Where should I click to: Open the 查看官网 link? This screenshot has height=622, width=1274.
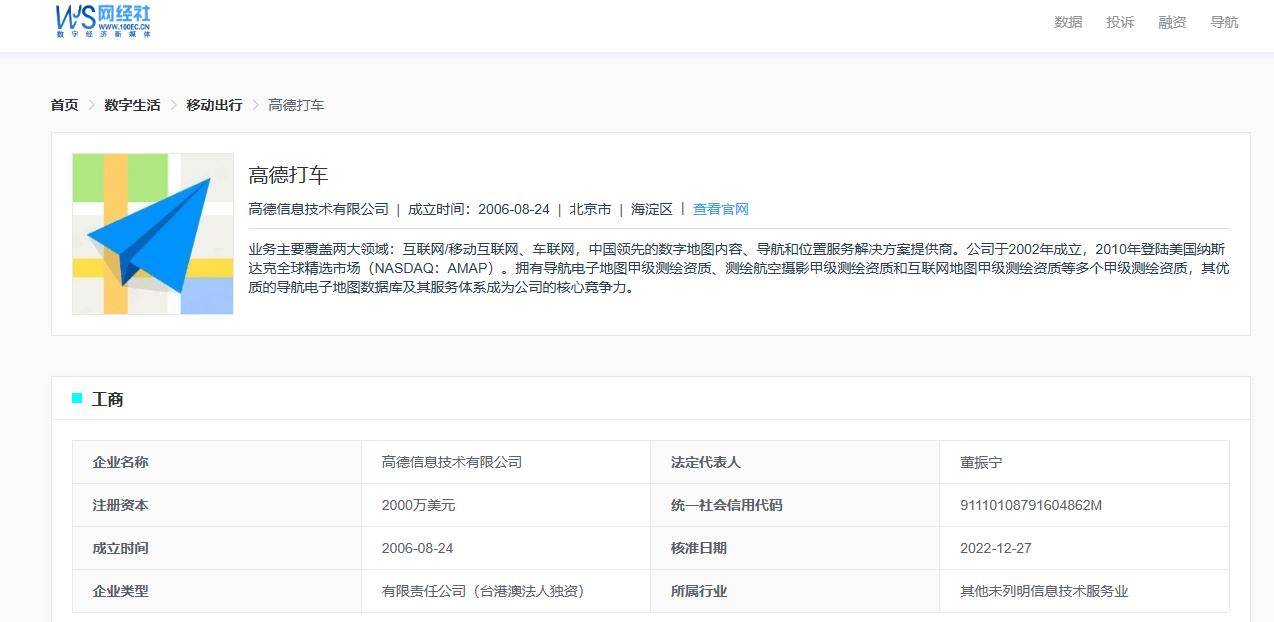coord(721,209)
